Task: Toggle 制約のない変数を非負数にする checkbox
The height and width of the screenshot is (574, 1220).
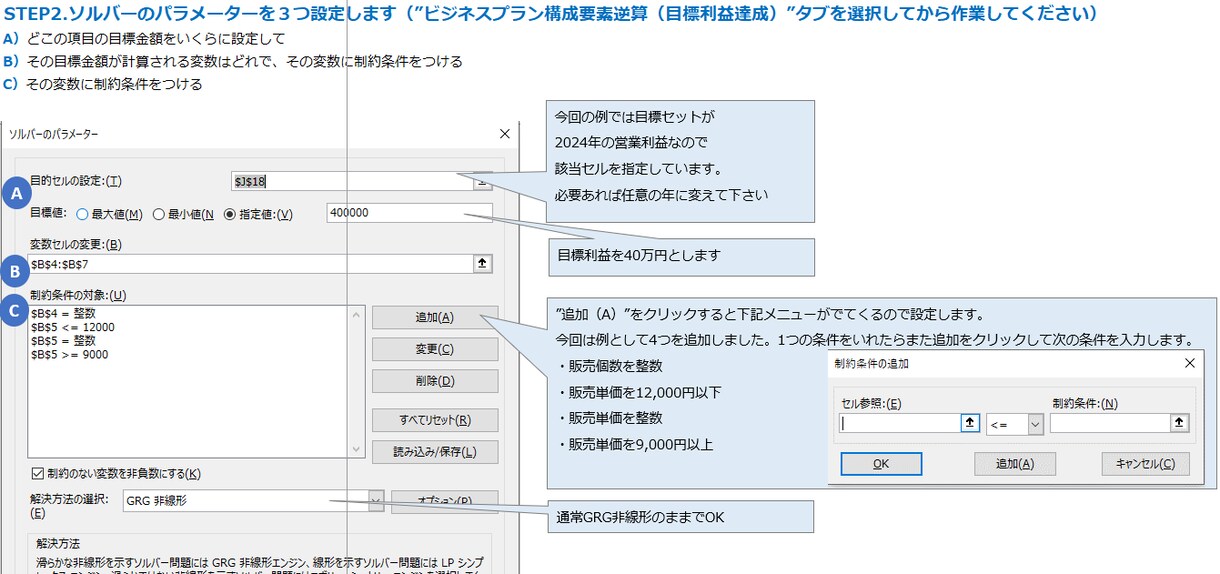Action: coord(38,473)
